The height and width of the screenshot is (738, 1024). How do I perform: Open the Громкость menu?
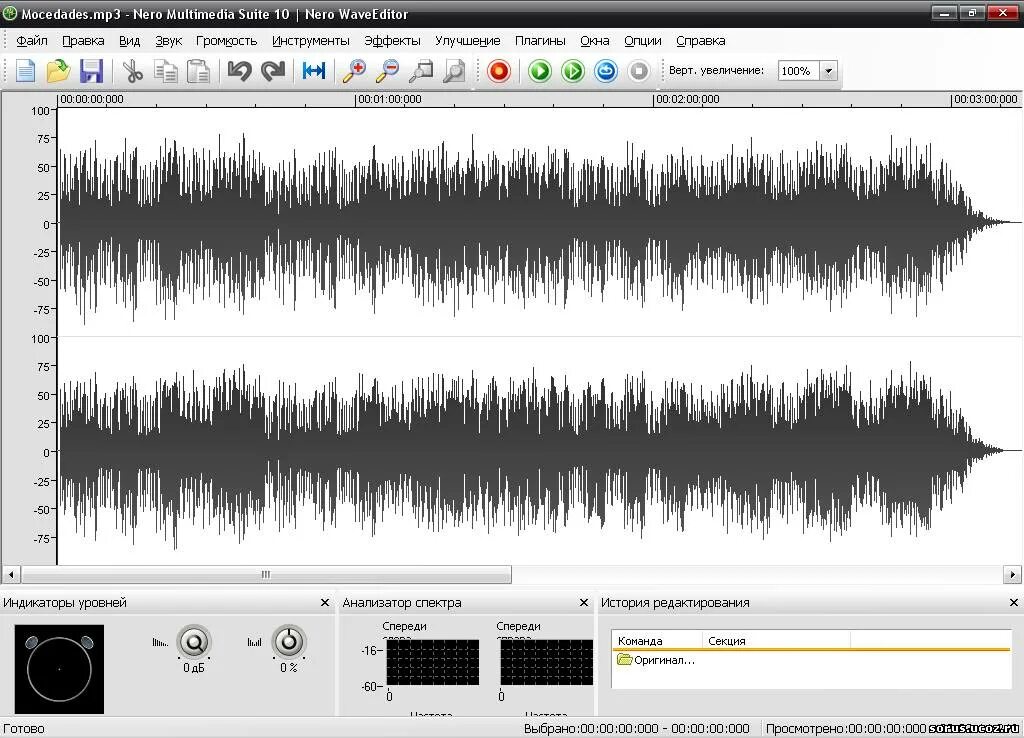[227, 40]
